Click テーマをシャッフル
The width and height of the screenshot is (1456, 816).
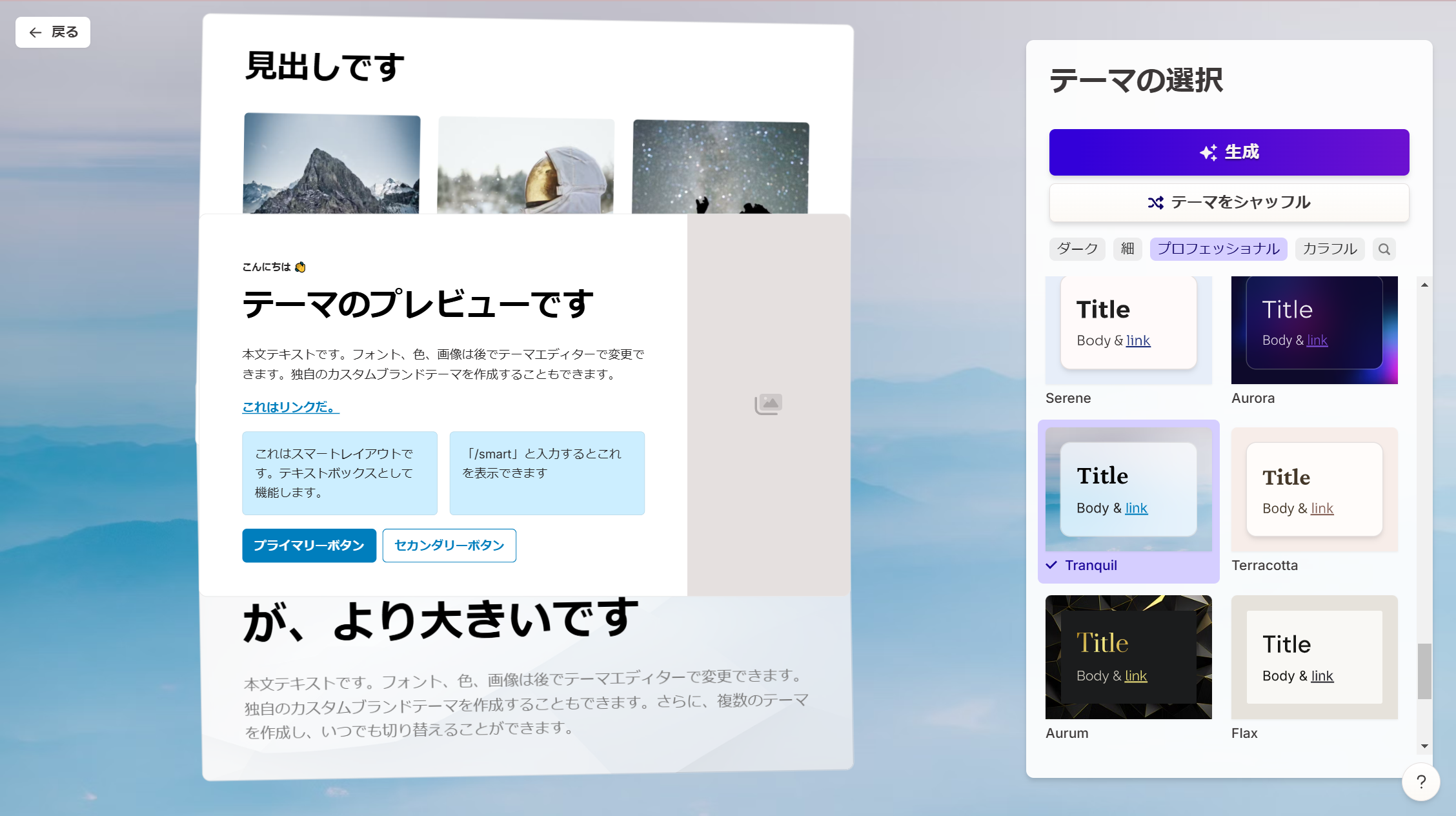(x=1229, y=202)
